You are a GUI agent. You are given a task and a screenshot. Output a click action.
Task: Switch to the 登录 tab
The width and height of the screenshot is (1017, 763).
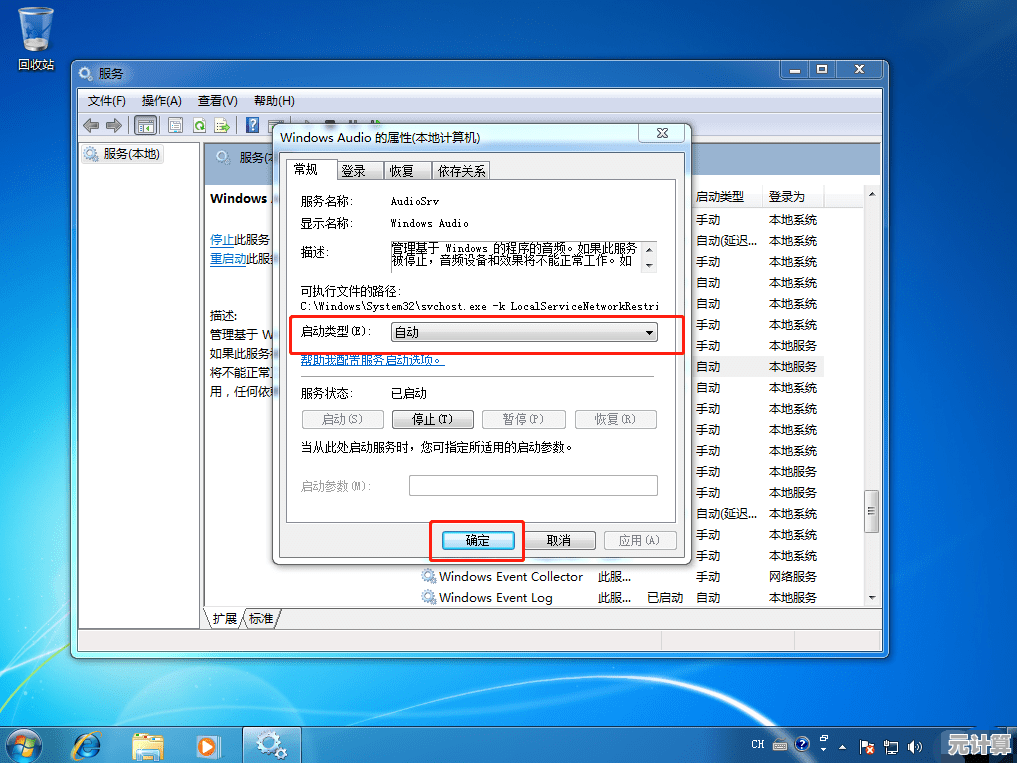click(x=353, y=171)
